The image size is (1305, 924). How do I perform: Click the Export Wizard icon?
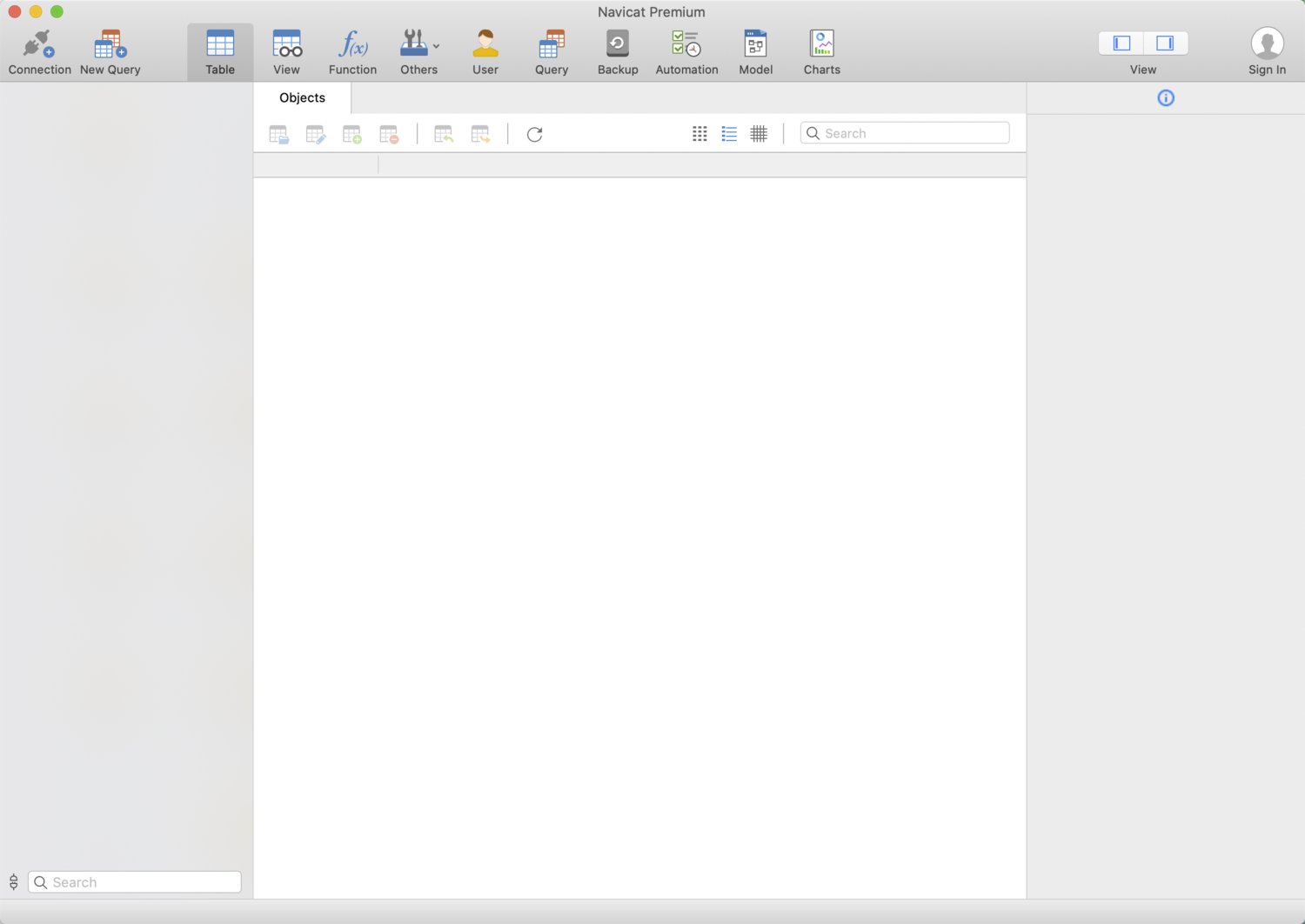(x=480, y=134)
